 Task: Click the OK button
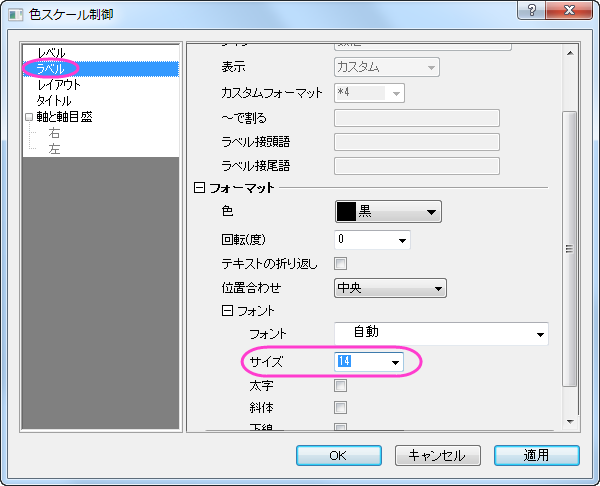339,455
